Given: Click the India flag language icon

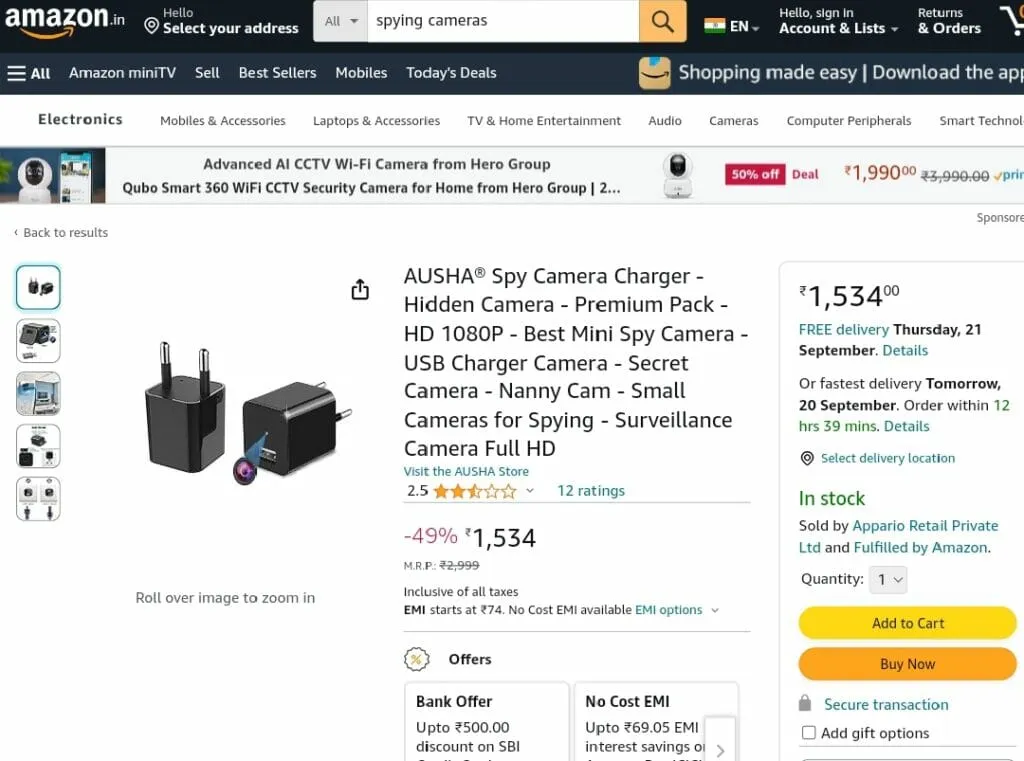Looking at the screenshot, I should [x=714, y=26].
